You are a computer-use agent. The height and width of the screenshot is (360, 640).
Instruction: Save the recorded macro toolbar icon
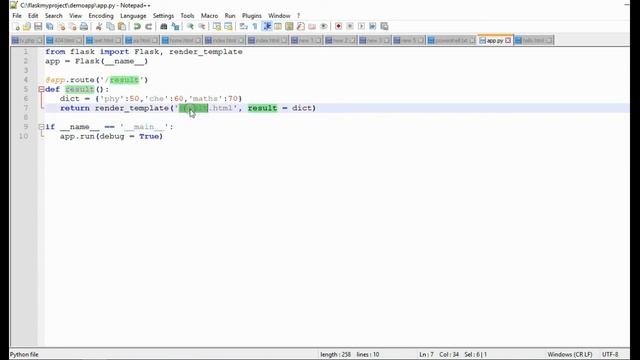(x=384, y=27)
